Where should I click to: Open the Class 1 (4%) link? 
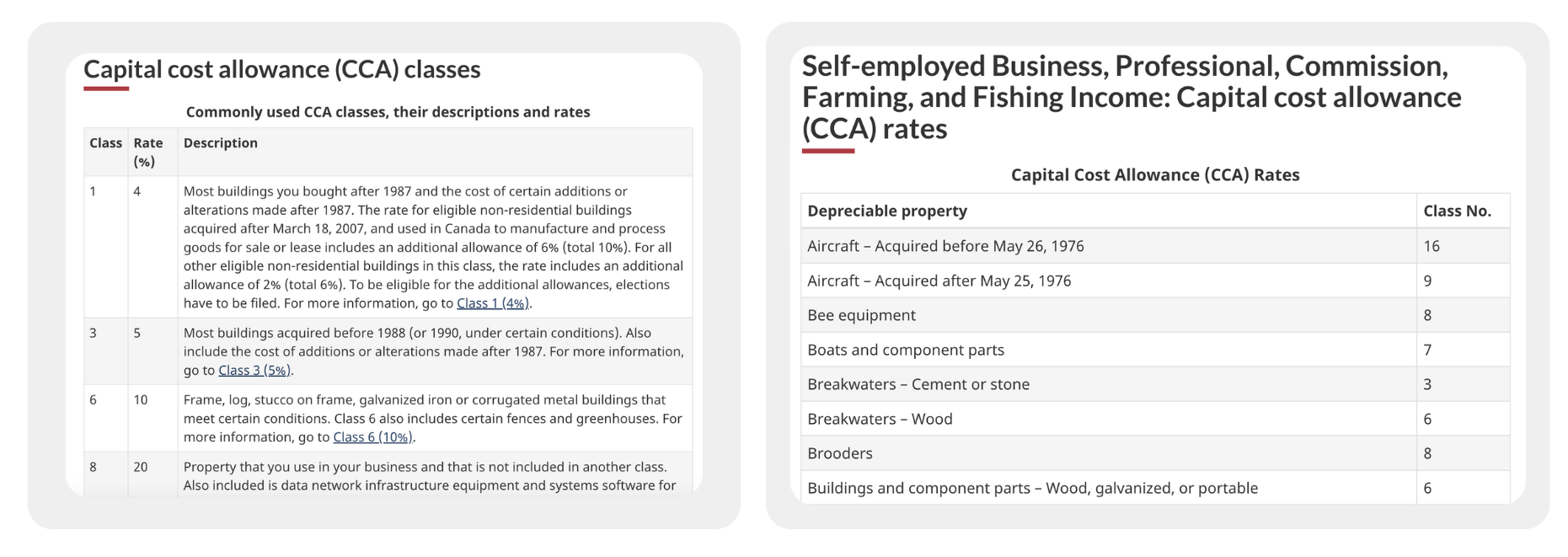(x=492, y=303)
